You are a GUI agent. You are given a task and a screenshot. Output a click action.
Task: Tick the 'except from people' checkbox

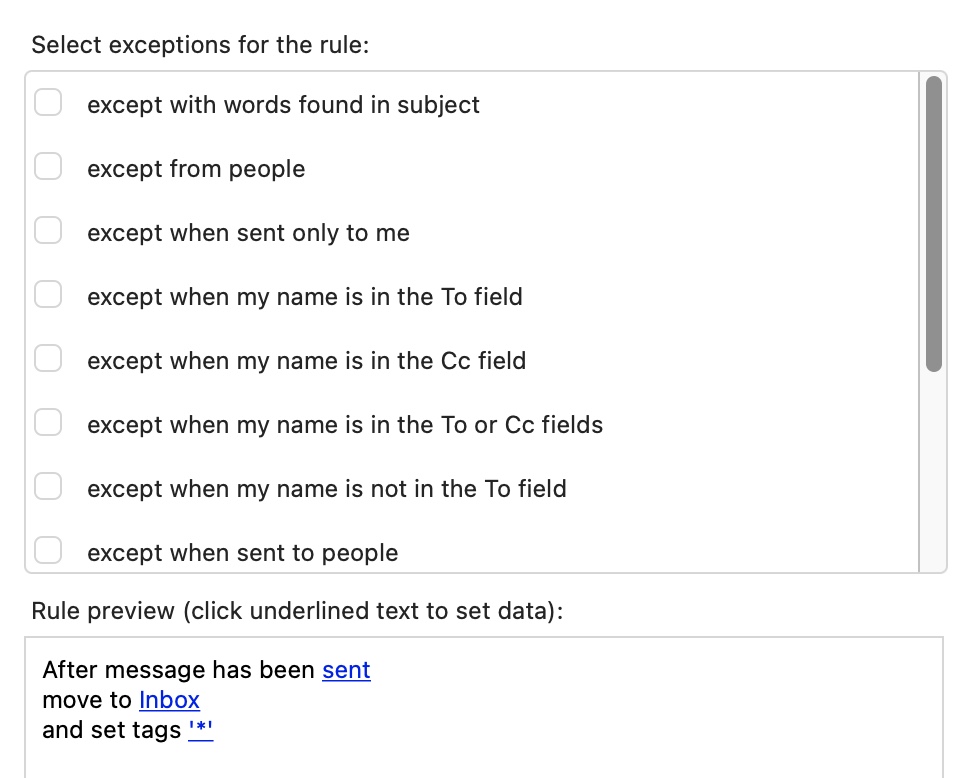coord(48,167)
